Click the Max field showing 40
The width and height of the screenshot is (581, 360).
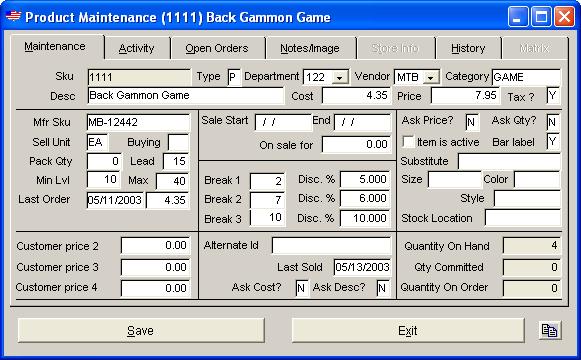(172, 181)
